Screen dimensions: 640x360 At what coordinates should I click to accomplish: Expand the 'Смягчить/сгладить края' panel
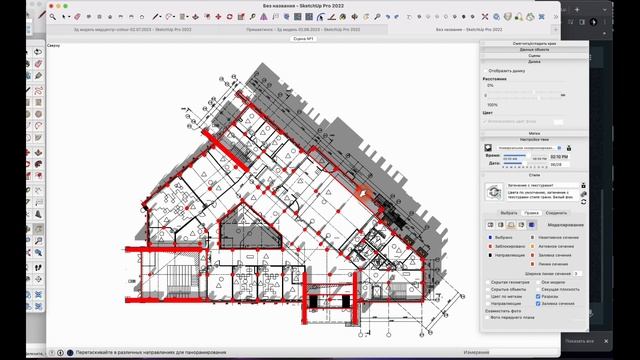(534, 43)
